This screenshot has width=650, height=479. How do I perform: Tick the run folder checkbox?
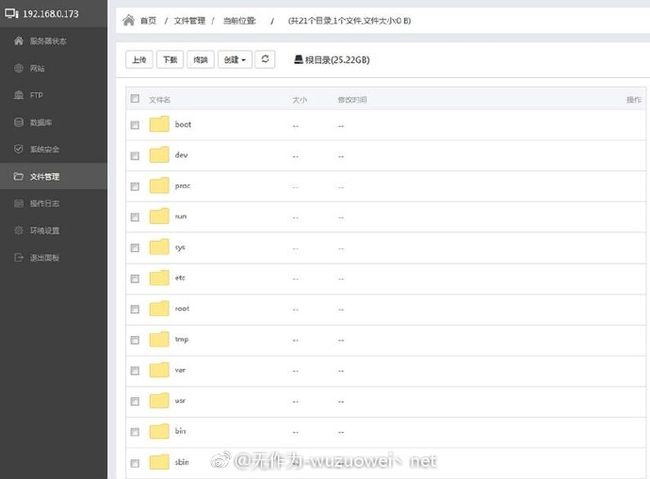(135, 217)
